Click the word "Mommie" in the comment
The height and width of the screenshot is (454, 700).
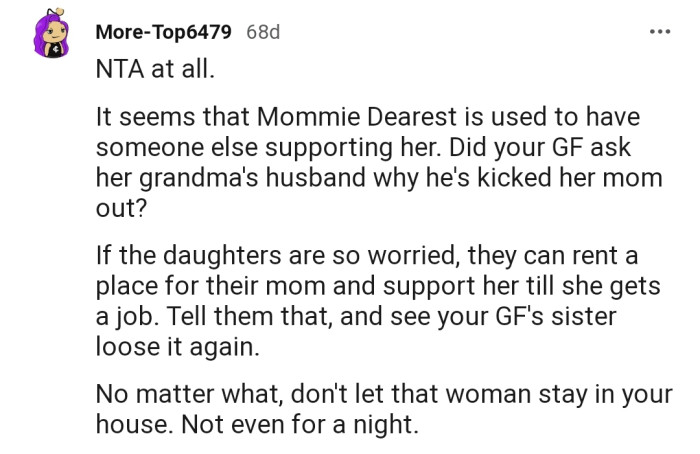tap(308, 117)
